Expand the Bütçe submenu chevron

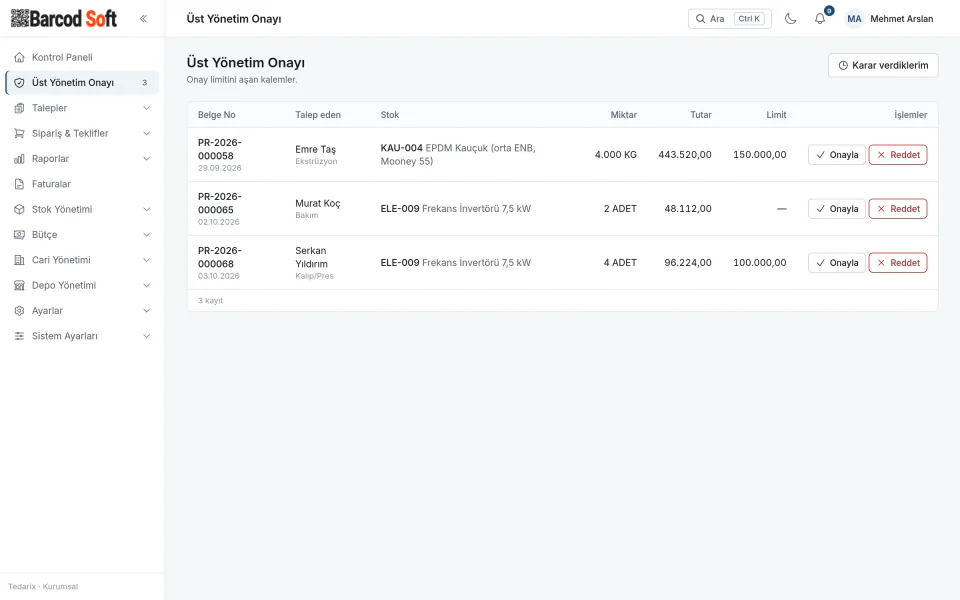click(x=146, y=234)
